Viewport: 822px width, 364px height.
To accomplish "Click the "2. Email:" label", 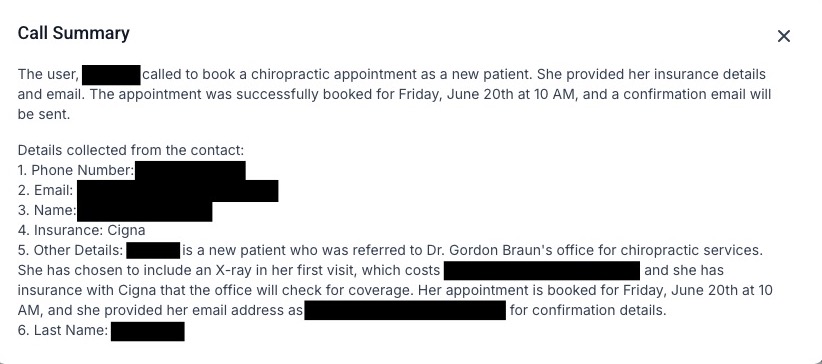I will (x=46, y=190).
